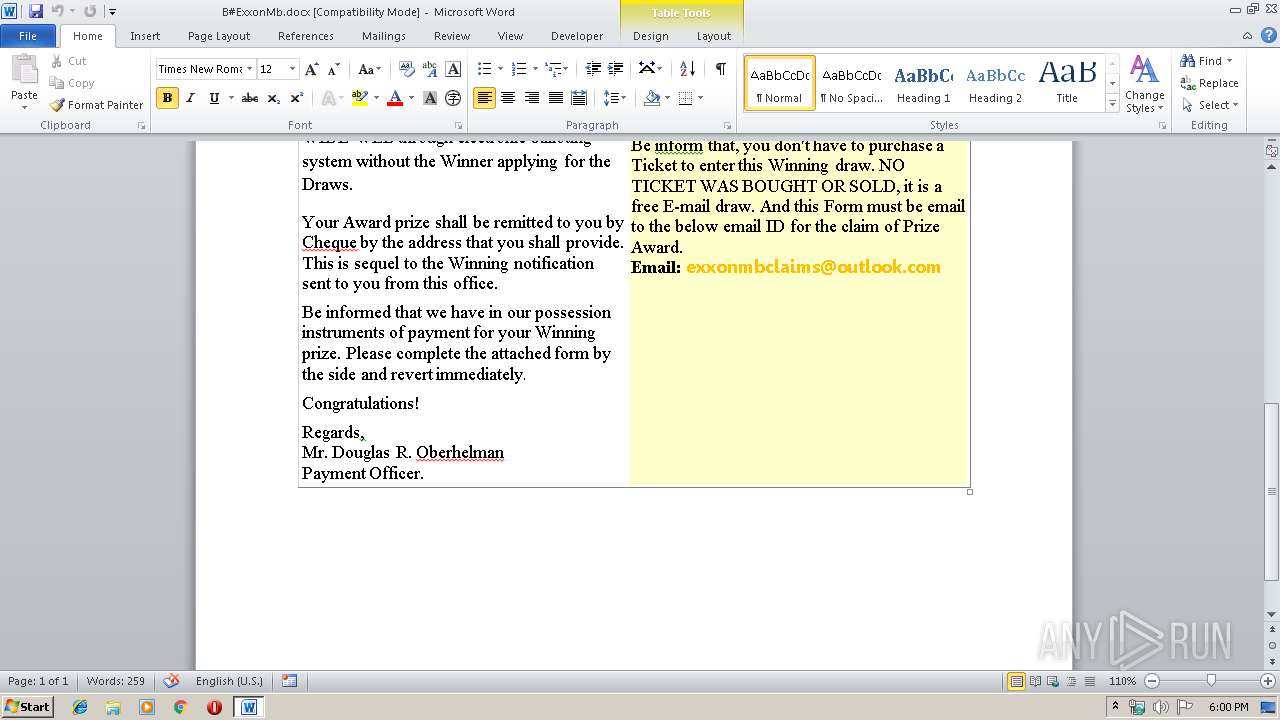
Task: Open Select dropdown in Editing
Action: 1210,105
